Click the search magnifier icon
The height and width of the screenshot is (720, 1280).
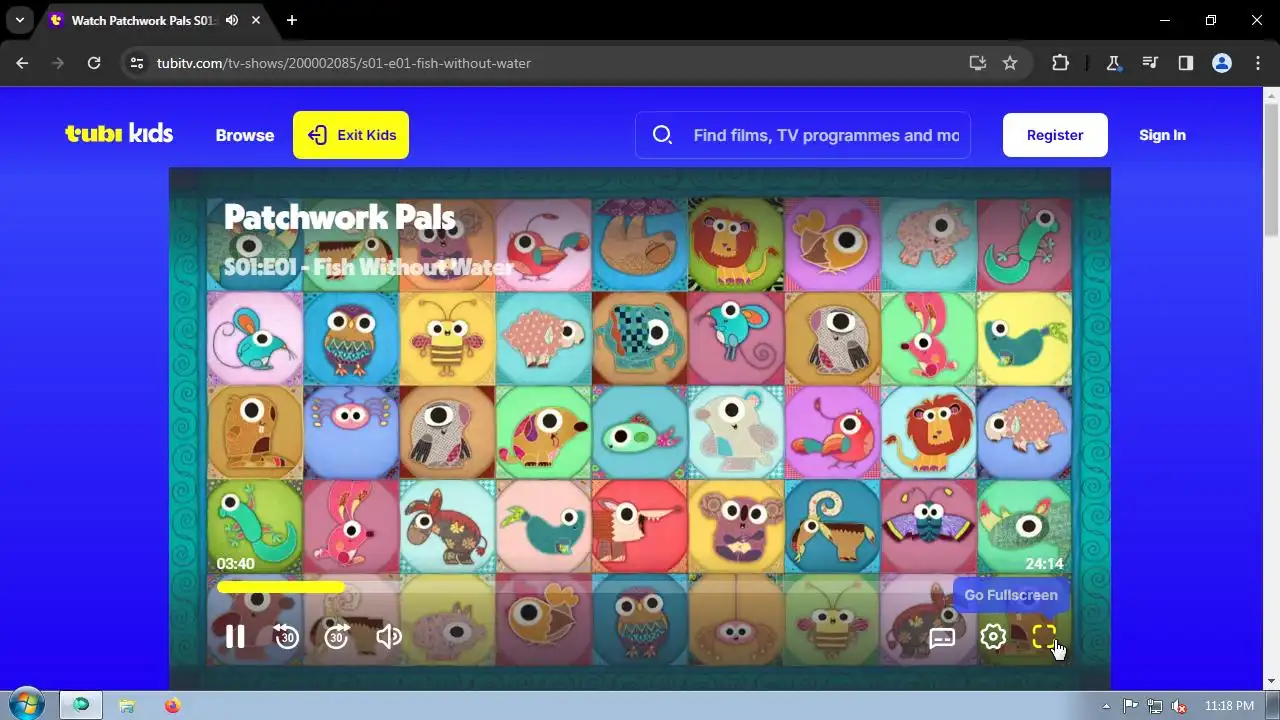(662, 135)
